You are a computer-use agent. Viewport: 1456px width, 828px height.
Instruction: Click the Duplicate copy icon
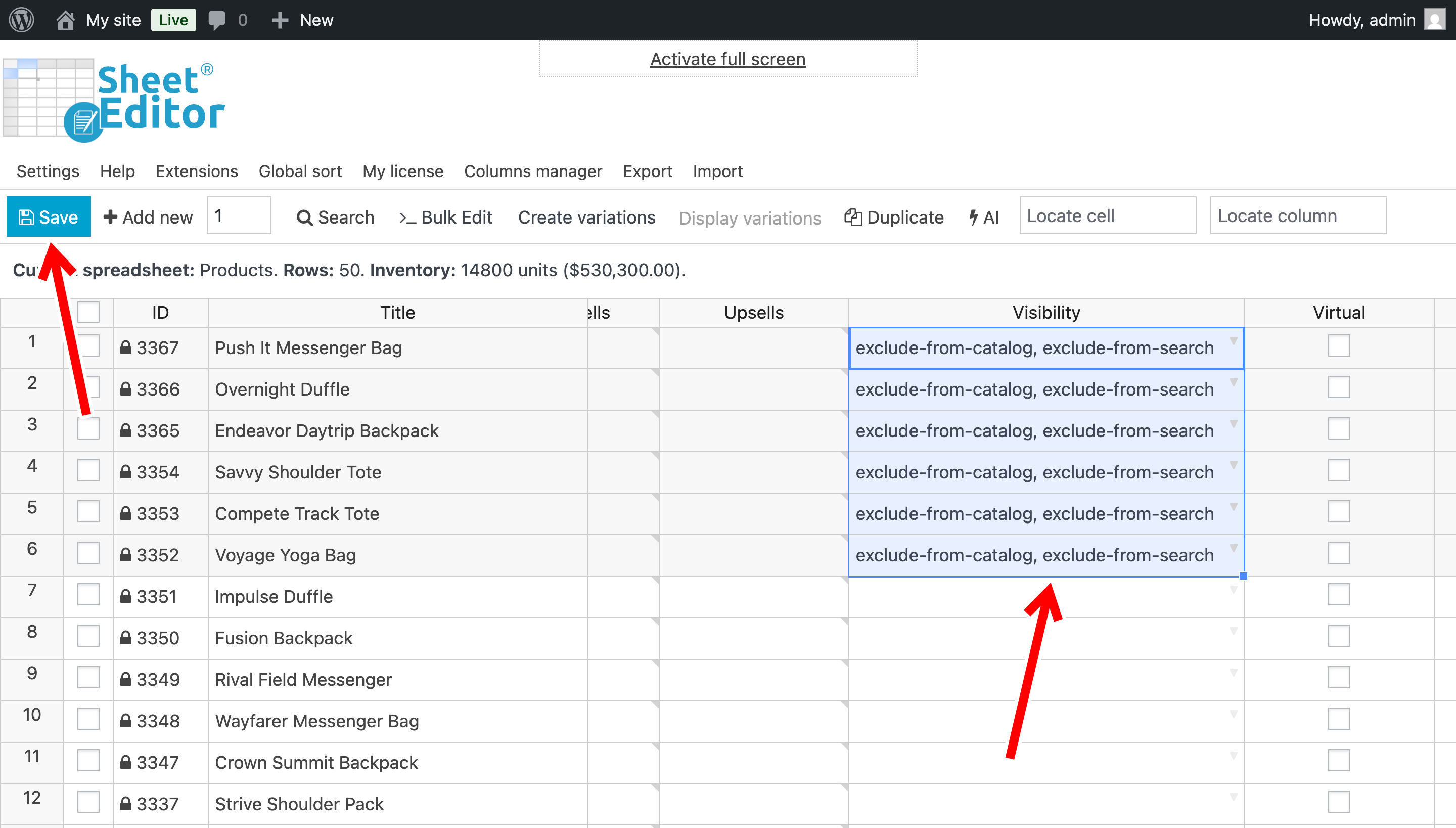coord(852,217)
